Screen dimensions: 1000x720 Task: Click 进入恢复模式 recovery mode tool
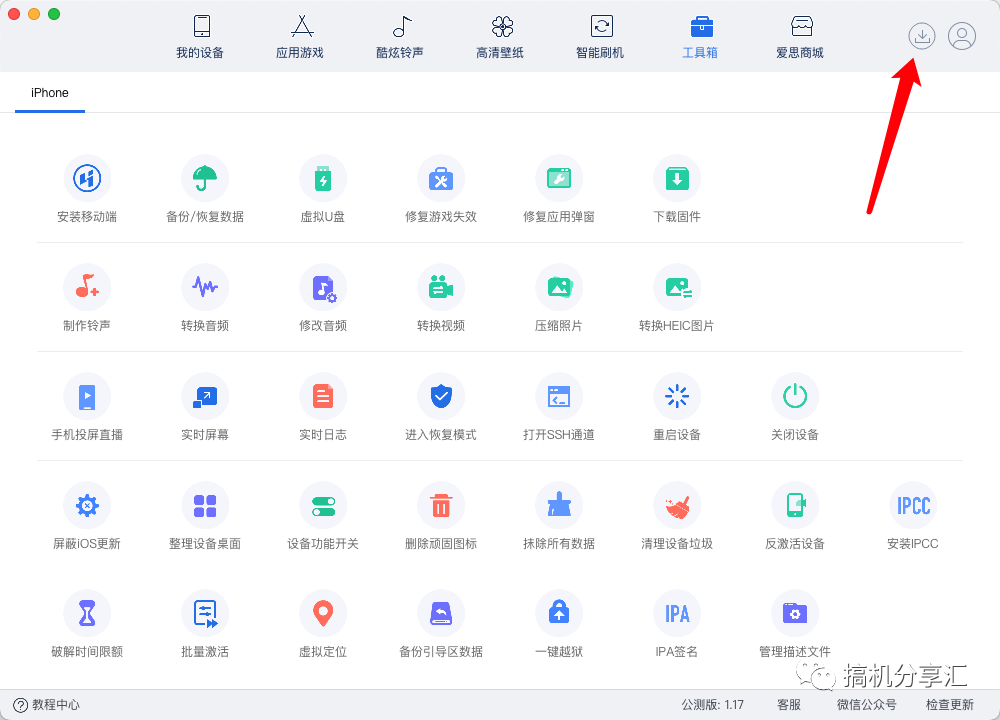pos(441,405)
